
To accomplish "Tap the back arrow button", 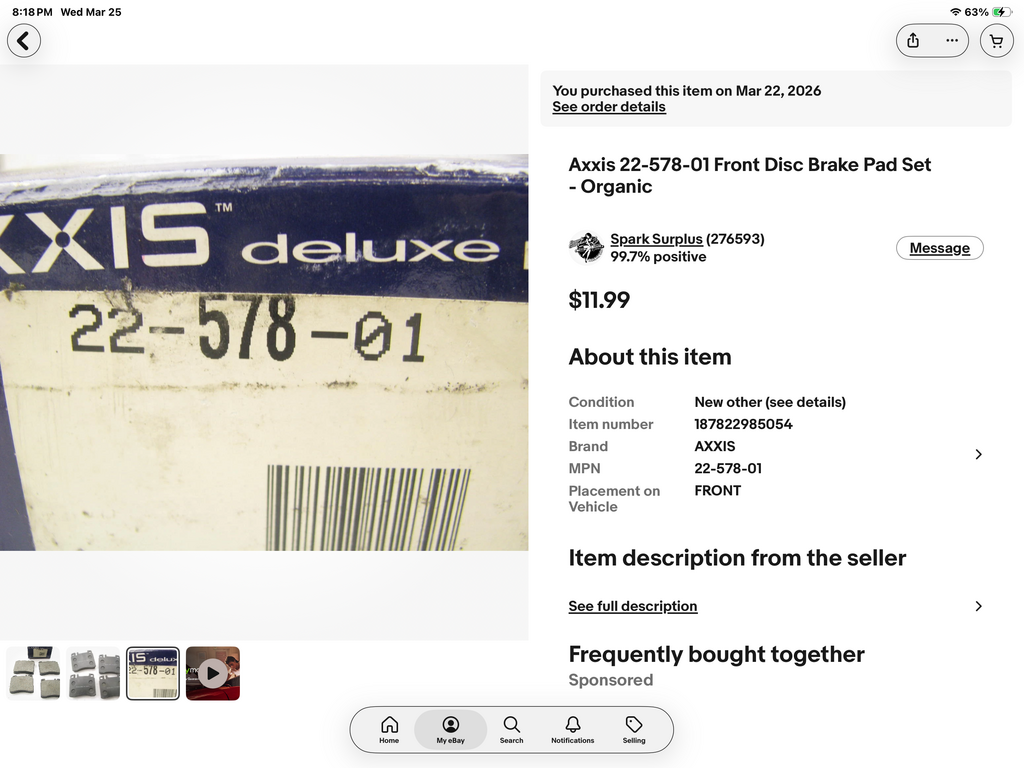I will pos(24,40).
